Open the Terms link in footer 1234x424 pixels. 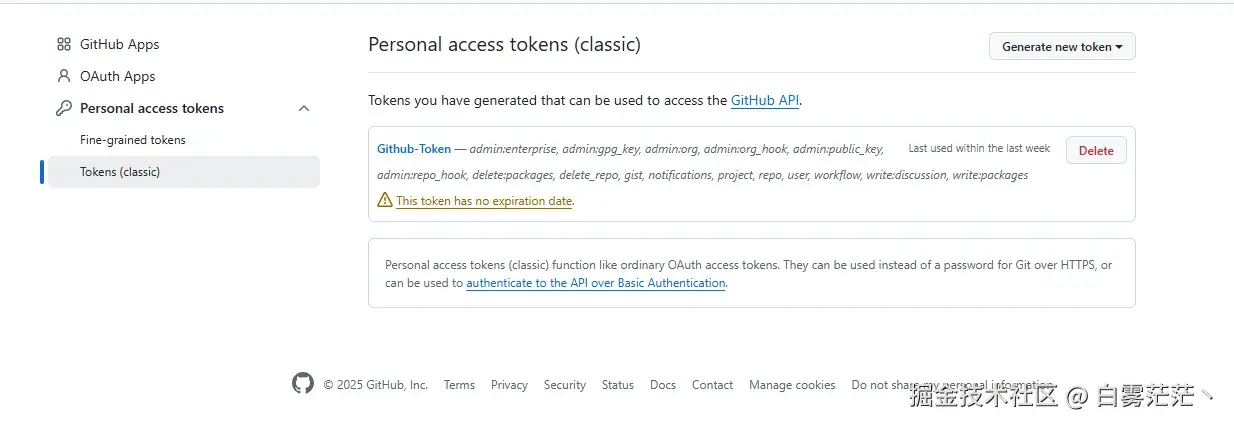coord(459,385)
